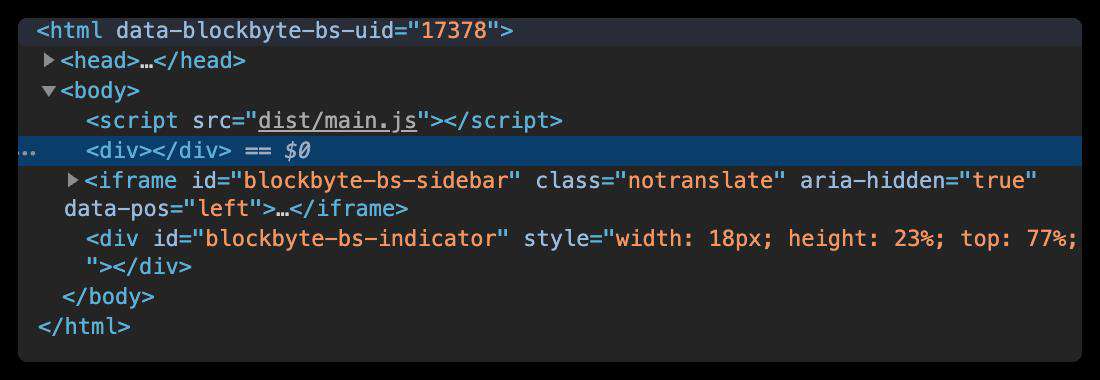Click the closing </iframe> tag text
The height and width of the screenshot is (380, 1100).
click(349, 209)
